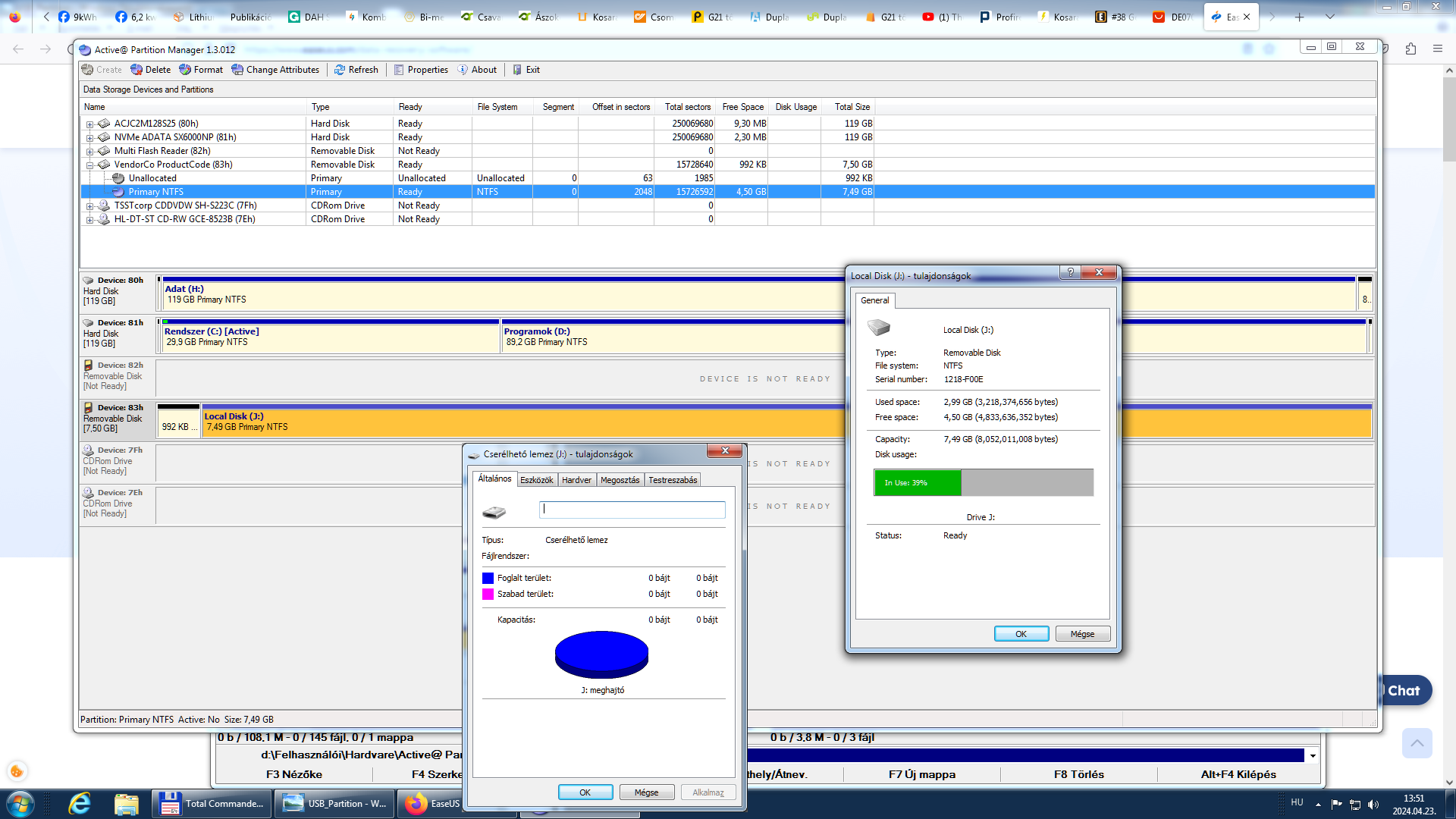Open the Hardver tab
The height and width of the screenshot is (819, 1456).
click(x=576, y=480)
